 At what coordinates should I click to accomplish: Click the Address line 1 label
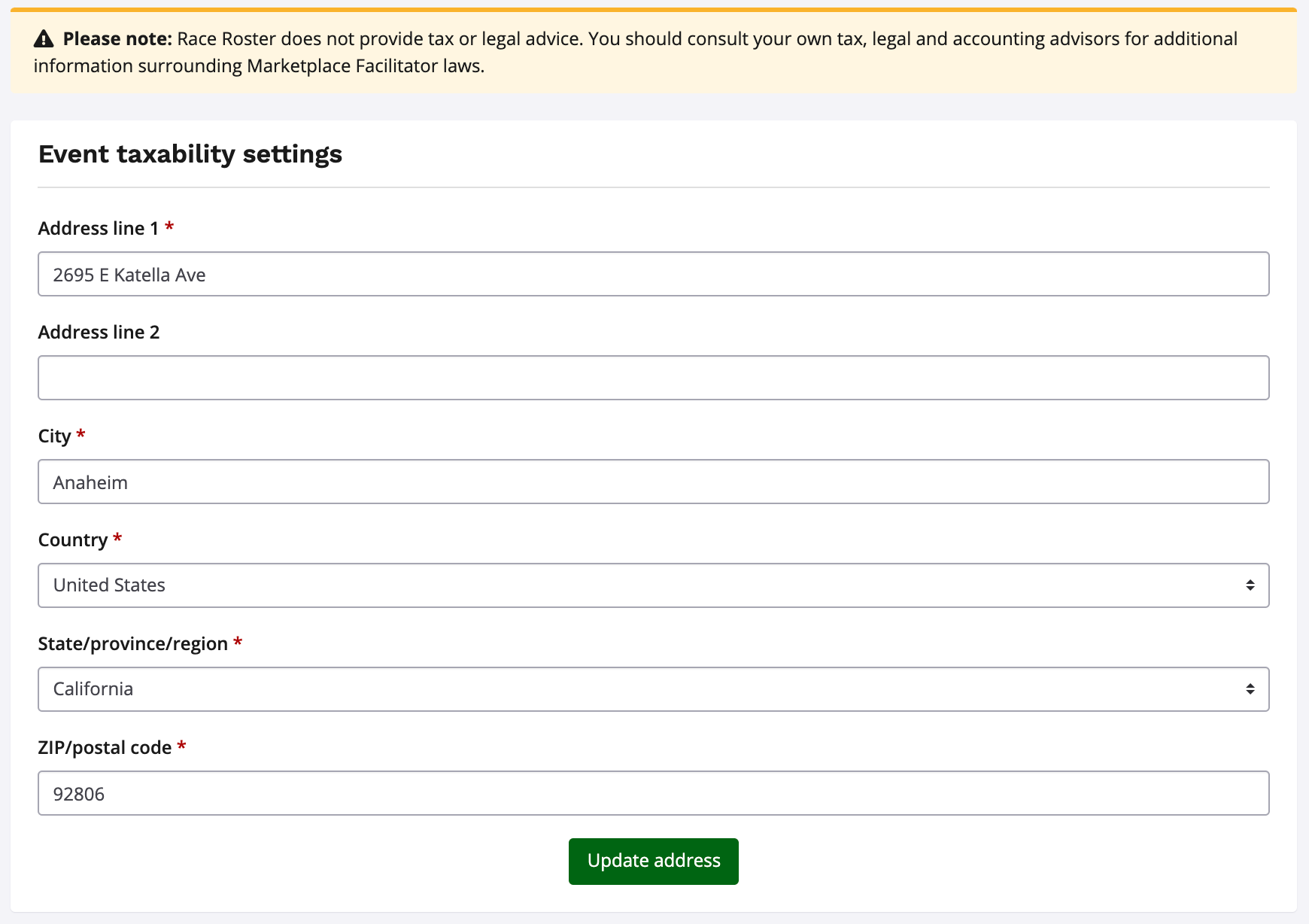99,229
